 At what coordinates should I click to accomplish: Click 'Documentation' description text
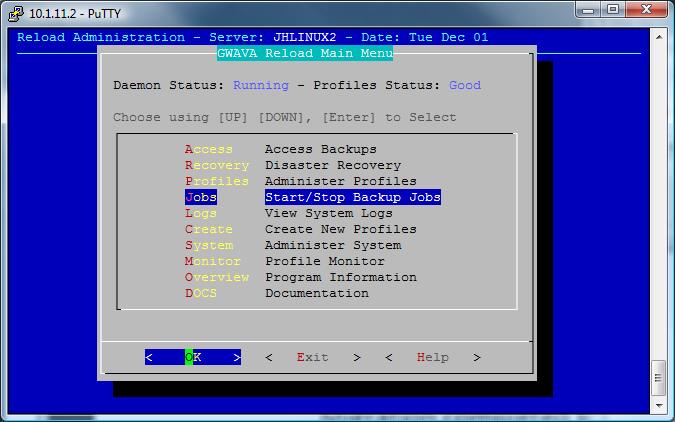(x=317, y=293)
